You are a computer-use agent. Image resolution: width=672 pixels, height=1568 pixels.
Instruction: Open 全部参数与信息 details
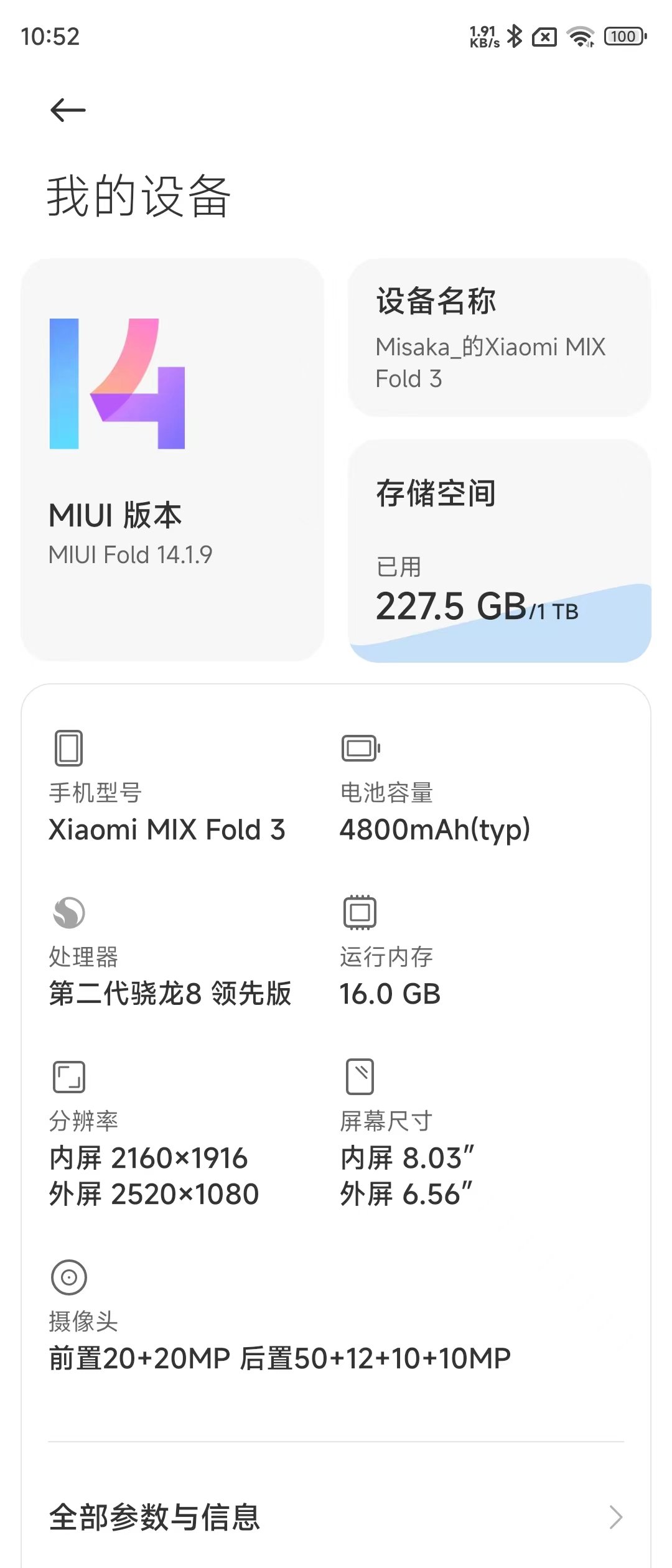pyautogui.click(x=154, y=1517)
